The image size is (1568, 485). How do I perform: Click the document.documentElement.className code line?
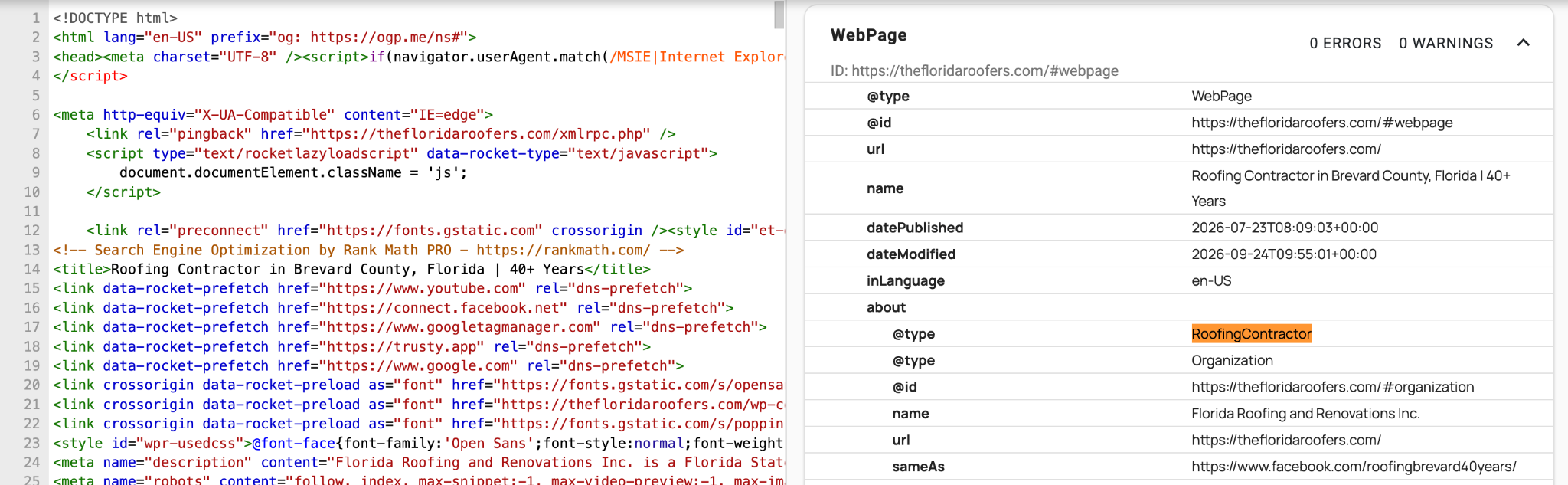[x=293, y=172]
